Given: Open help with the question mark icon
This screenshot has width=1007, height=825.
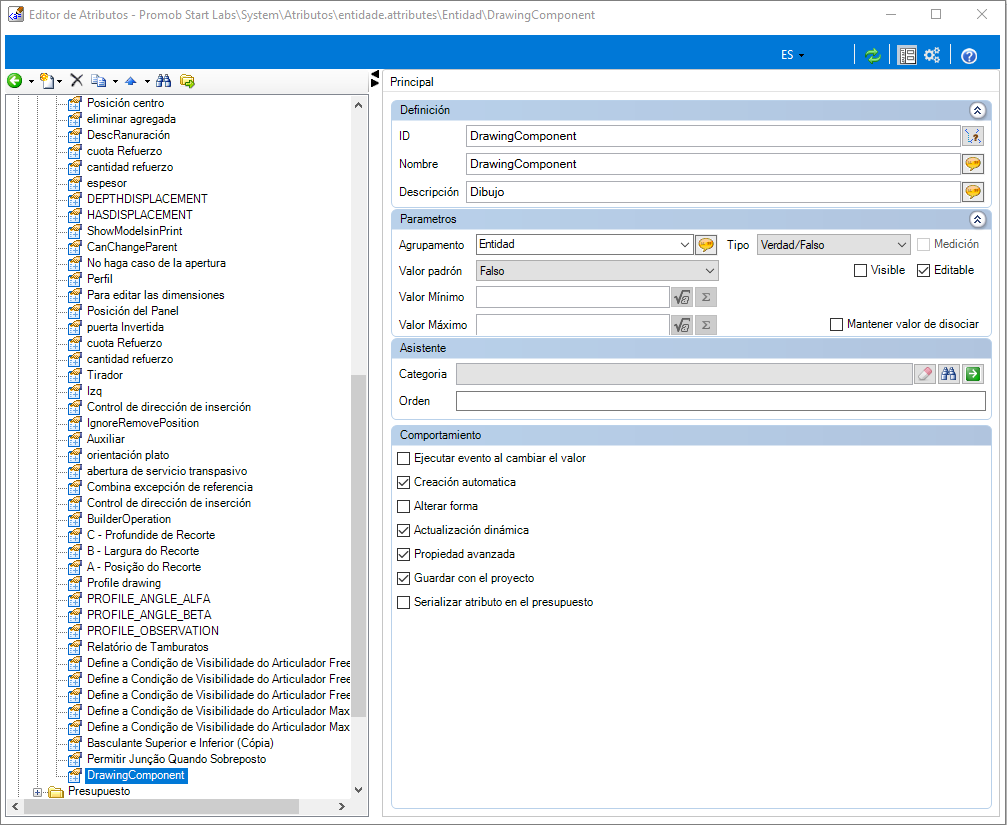Looking at the screenshot, I should (x=969, y=56).
